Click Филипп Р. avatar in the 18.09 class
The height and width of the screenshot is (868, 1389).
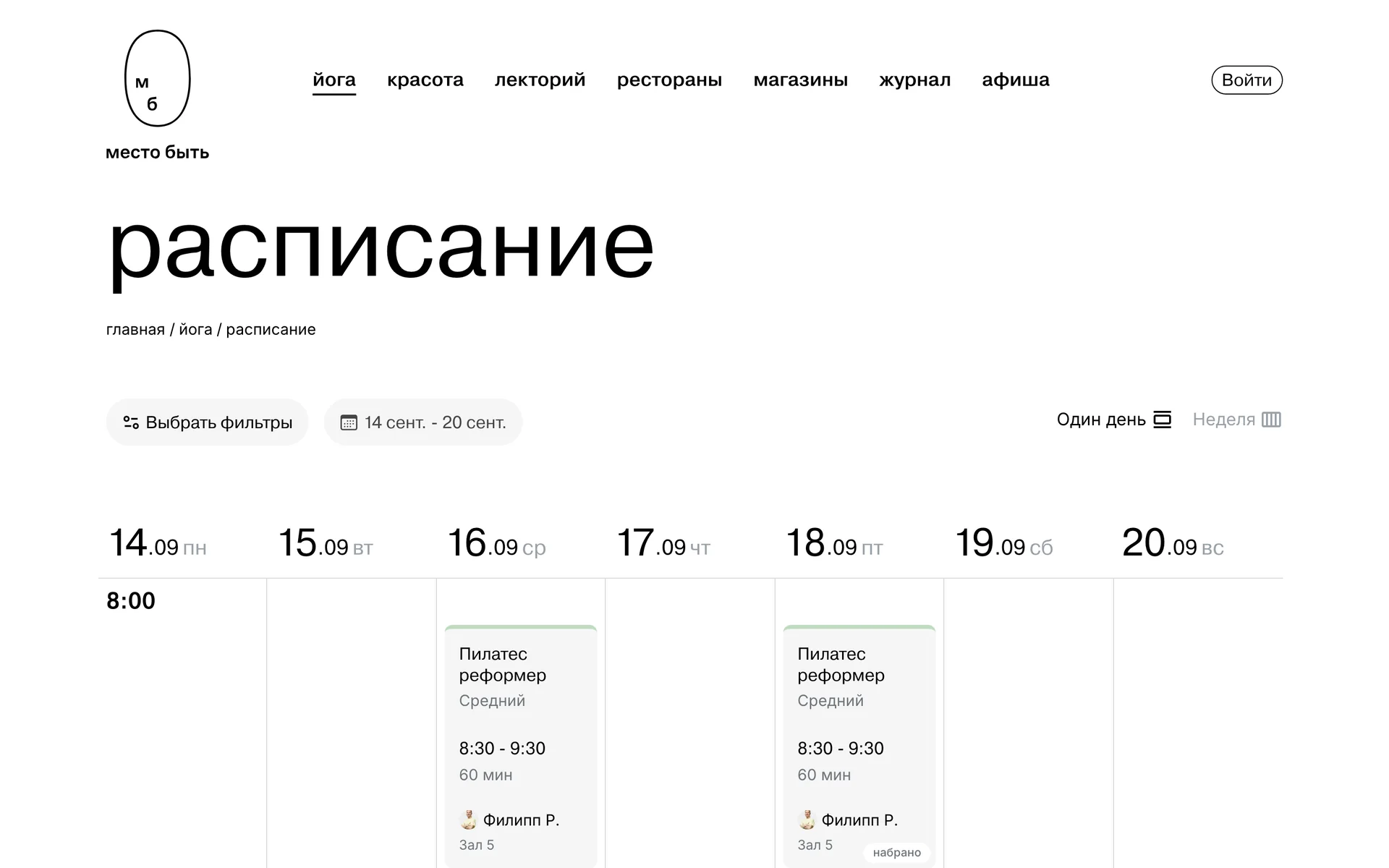coord(807,820)
